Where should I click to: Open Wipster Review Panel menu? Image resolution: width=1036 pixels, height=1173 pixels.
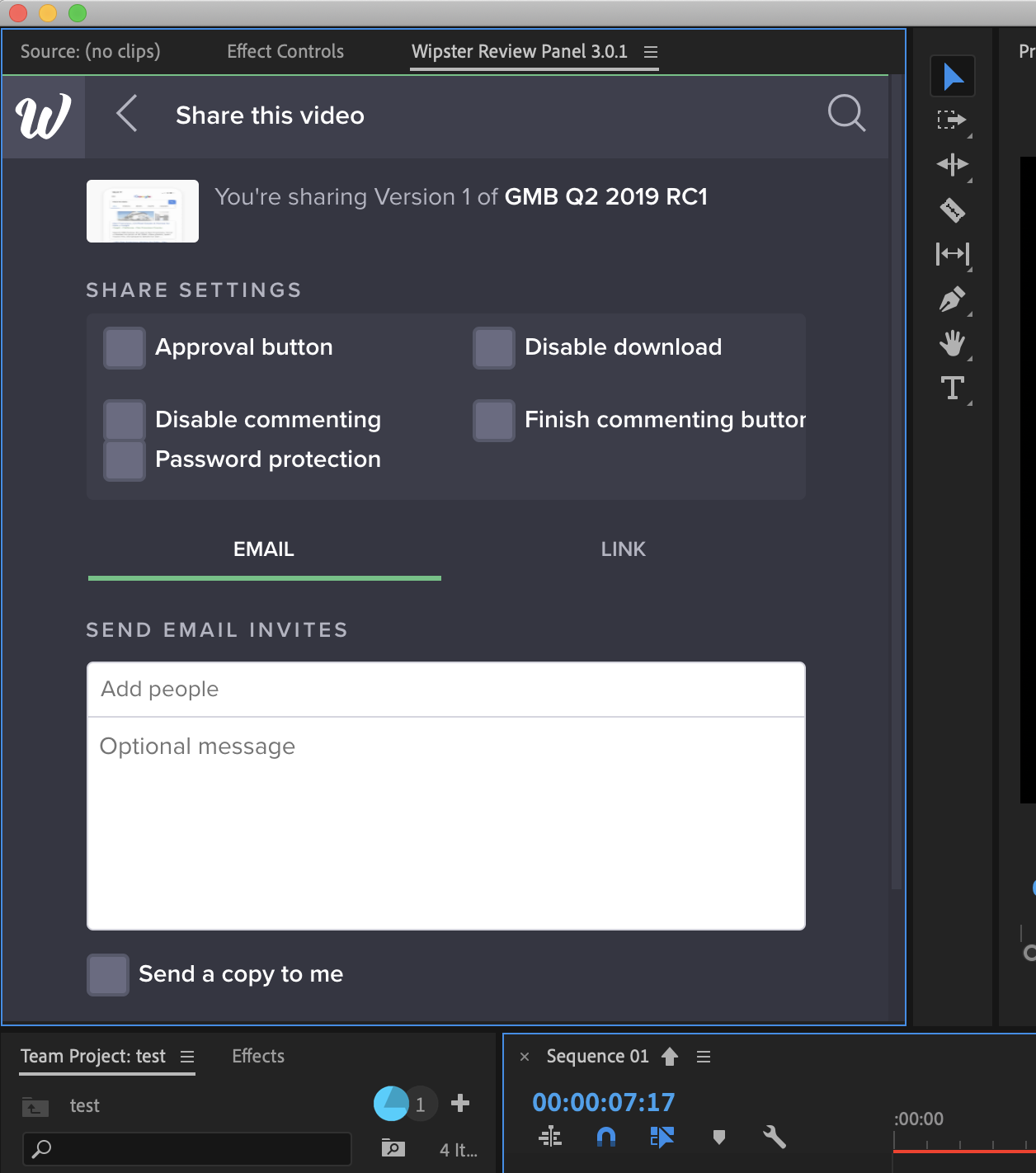651,52
